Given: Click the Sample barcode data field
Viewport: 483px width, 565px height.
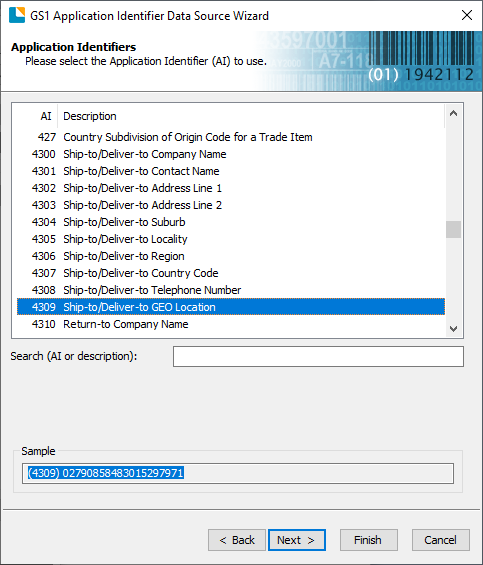Looking at the screenshot, I should (x=238, y=473).
